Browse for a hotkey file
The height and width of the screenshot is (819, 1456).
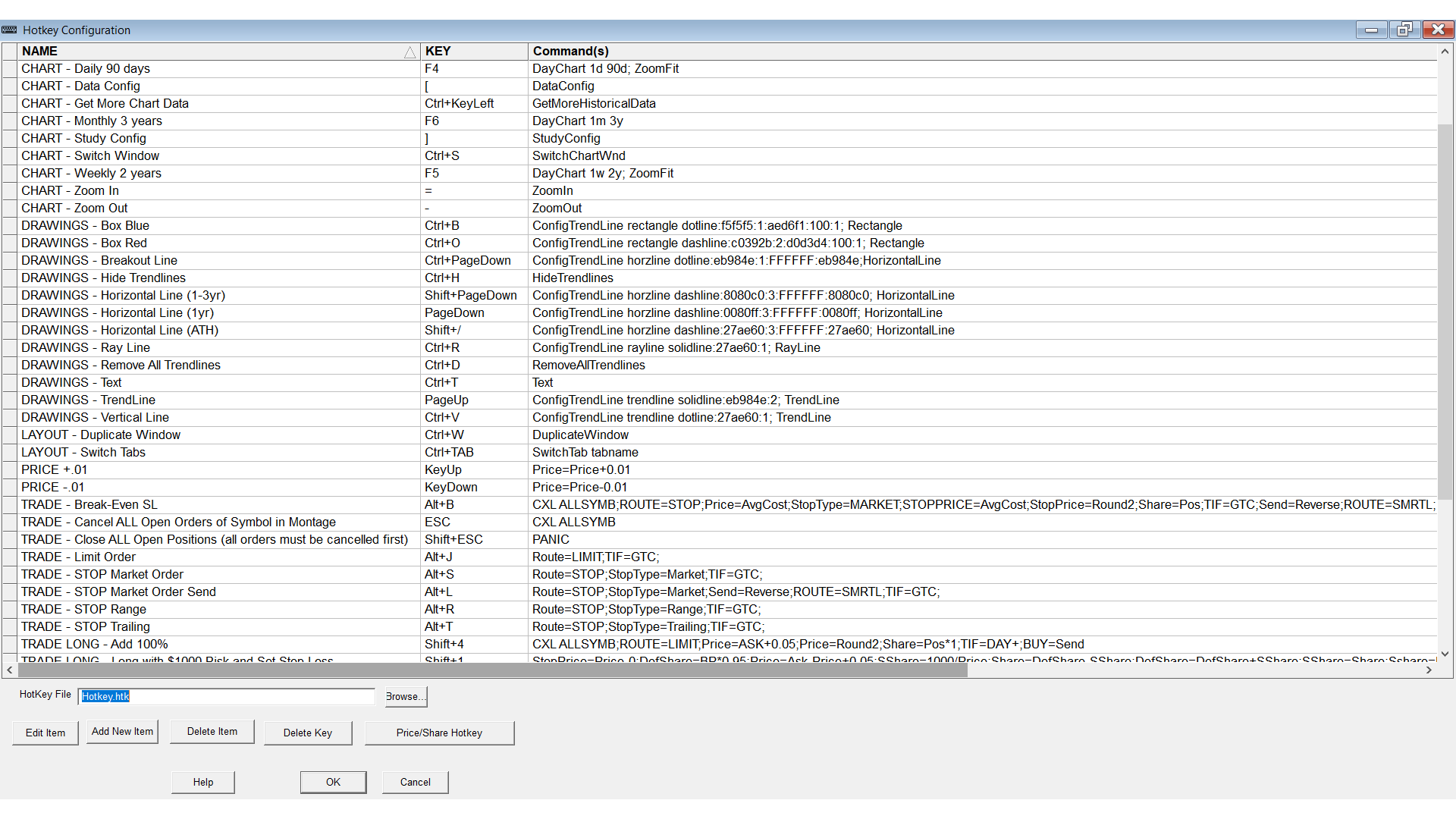pos(406,696)
